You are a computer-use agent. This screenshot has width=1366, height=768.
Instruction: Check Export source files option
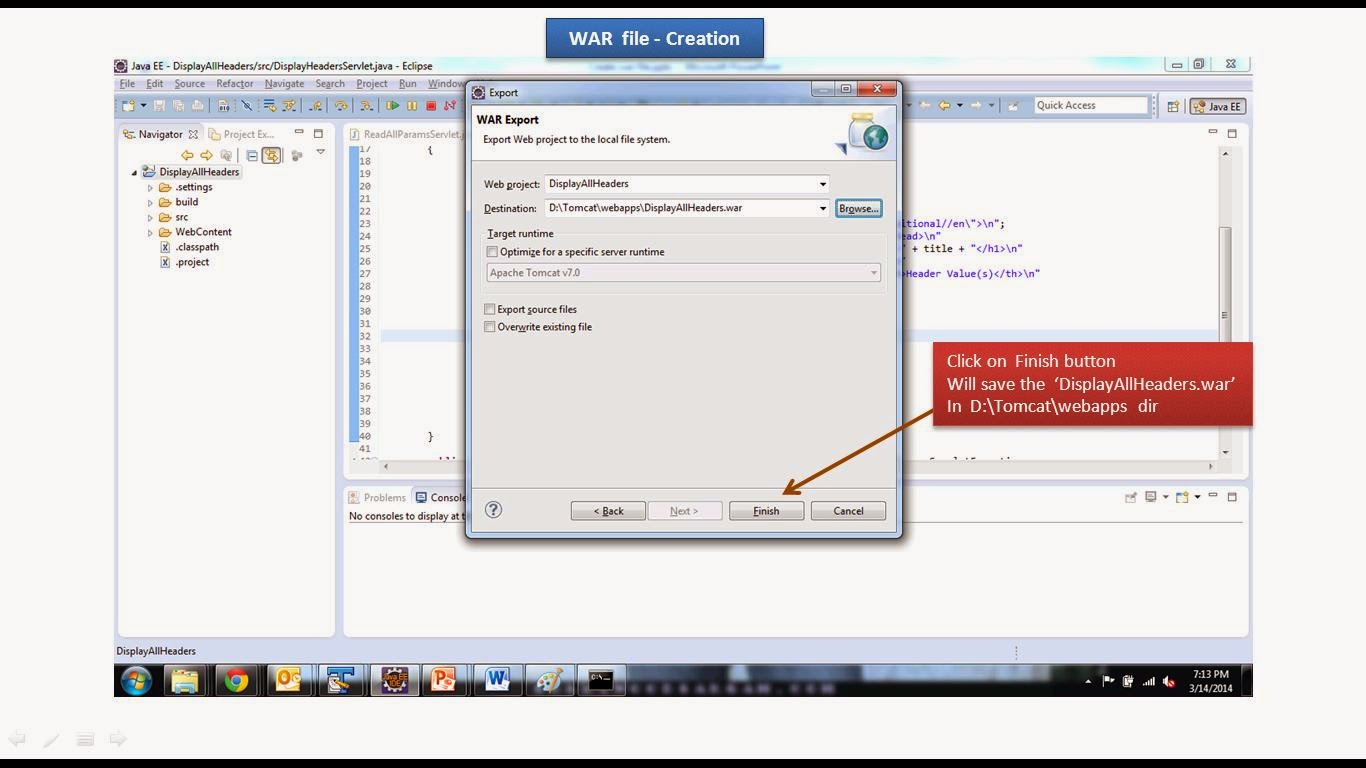[490, 309]
